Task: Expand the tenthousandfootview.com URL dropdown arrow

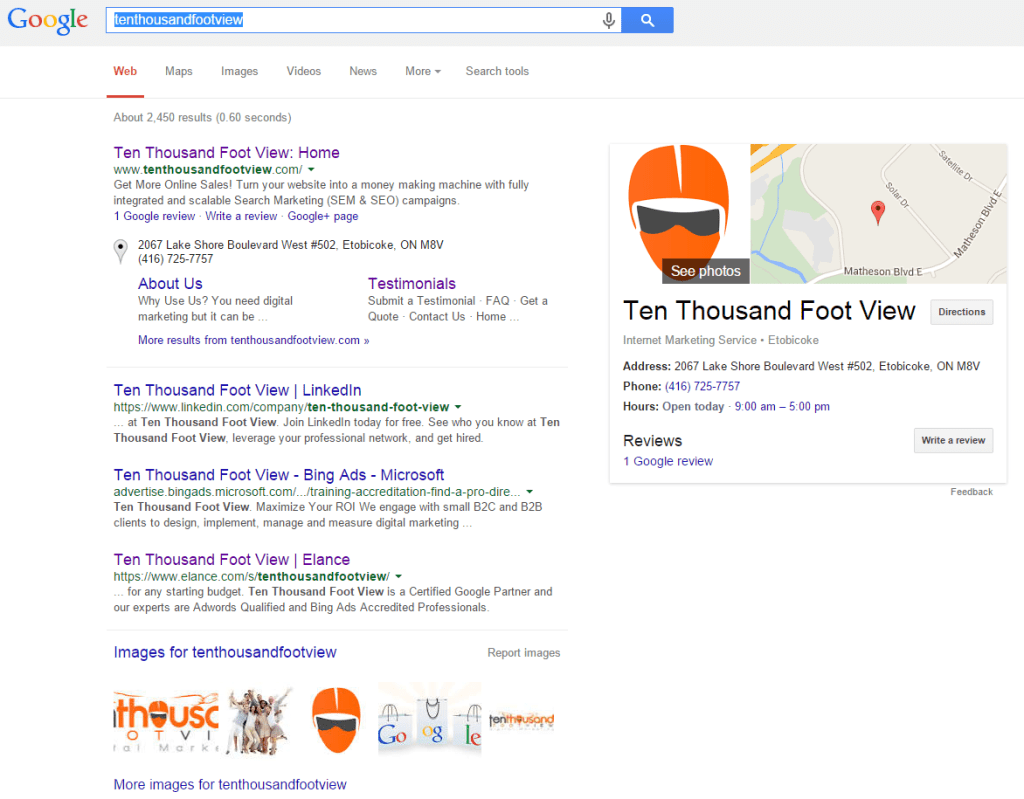Action: [312, 170]
